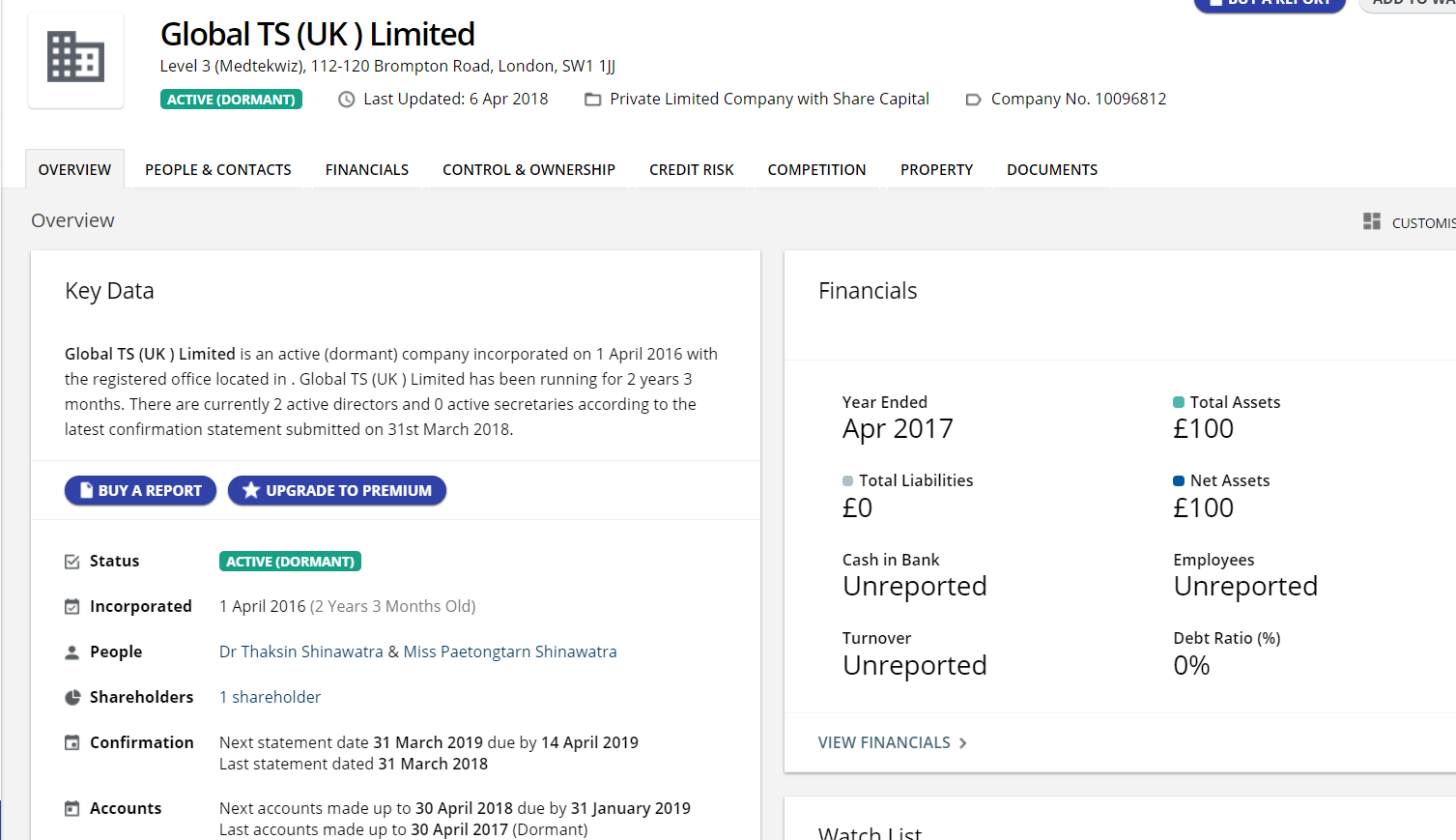1456x840 pixels.
Task: Expand View Financials chevron arrow
Action: pyautogui.click(x=962, y=743)
